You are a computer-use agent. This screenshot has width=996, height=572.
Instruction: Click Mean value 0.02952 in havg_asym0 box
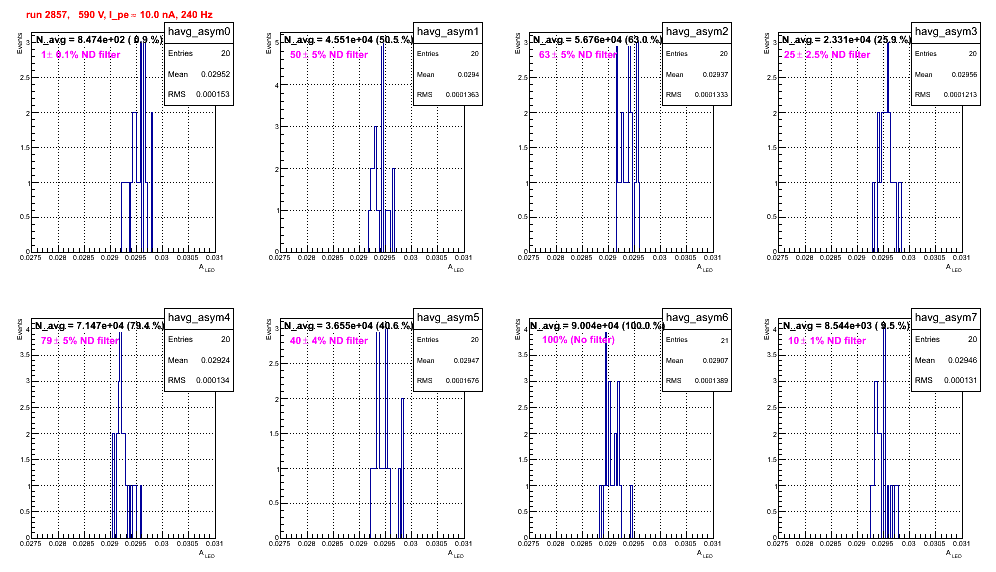pyautogui.click(x=215, y=74)
